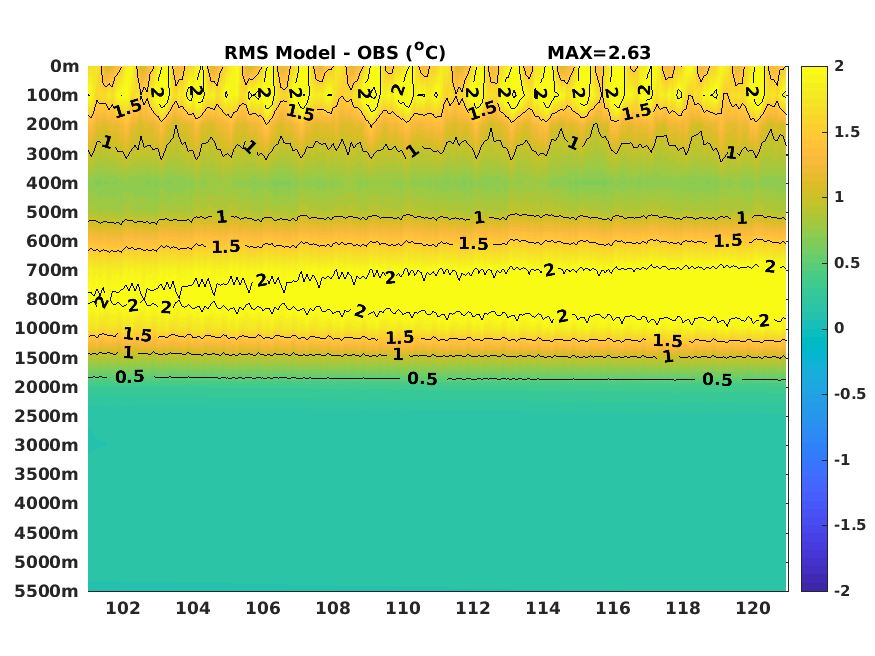The width and height of the screenshot is (875, 656).
Task: Select the '108' x-axis tick label
Action: 333,608
